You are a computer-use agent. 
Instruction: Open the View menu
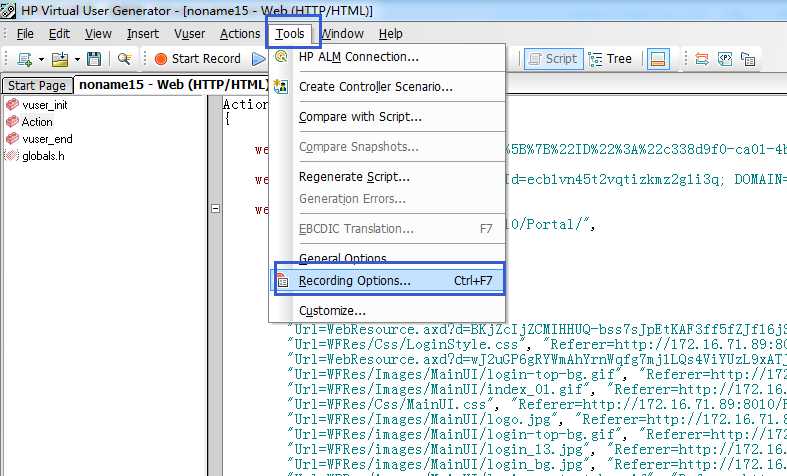click(98, 34)
